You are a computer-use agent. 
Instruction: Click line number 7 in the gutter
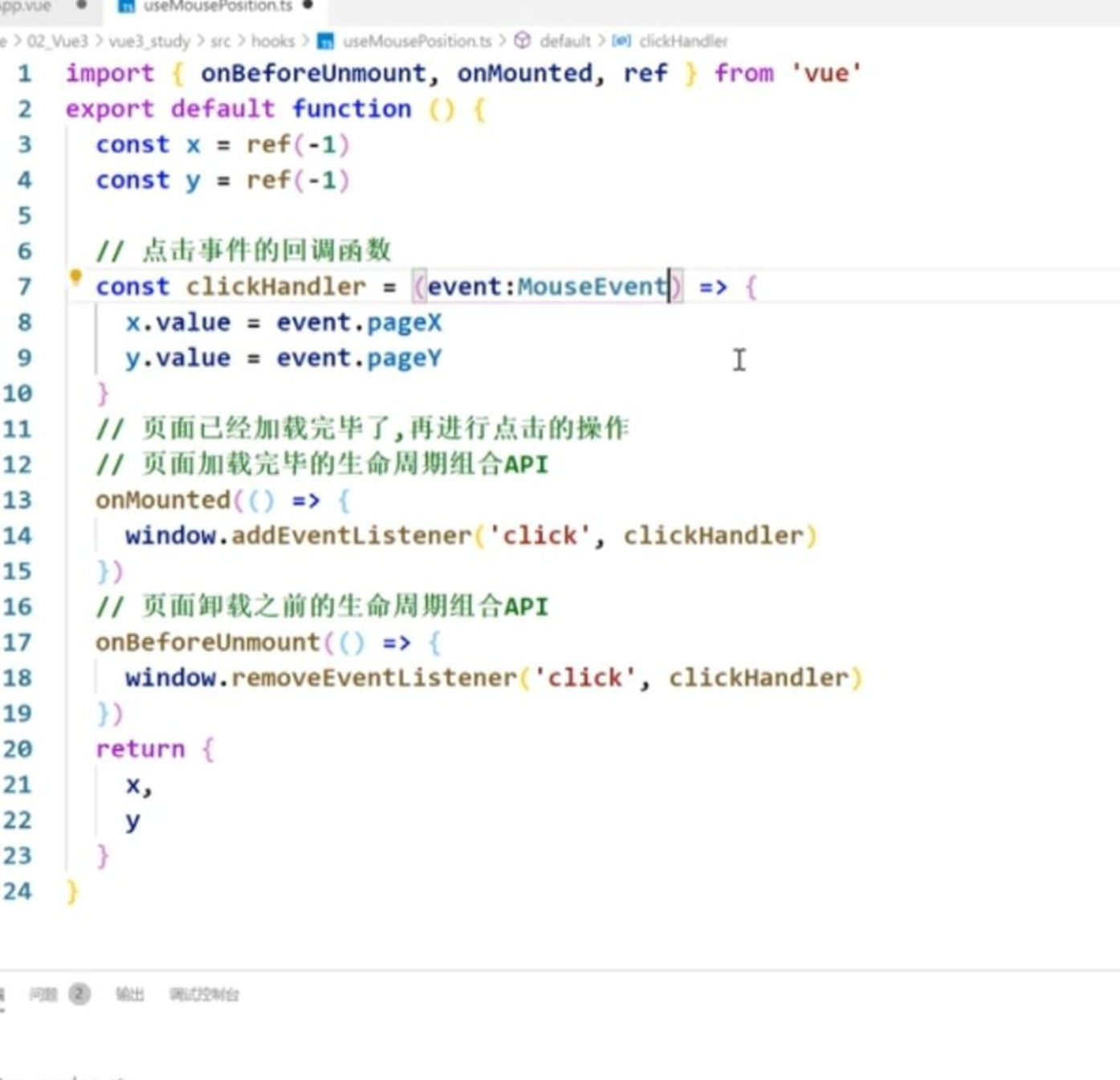tap(25, 287)
